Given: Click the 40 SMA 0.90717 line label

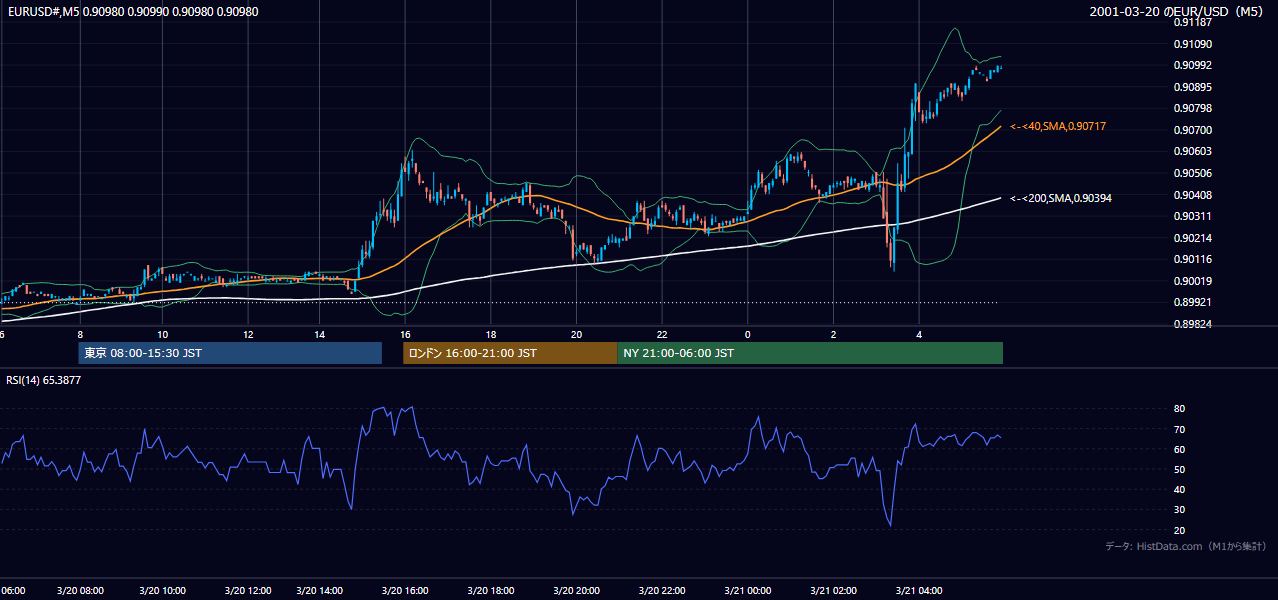Looking at the screenshot, I should (x=1057, y=127).
